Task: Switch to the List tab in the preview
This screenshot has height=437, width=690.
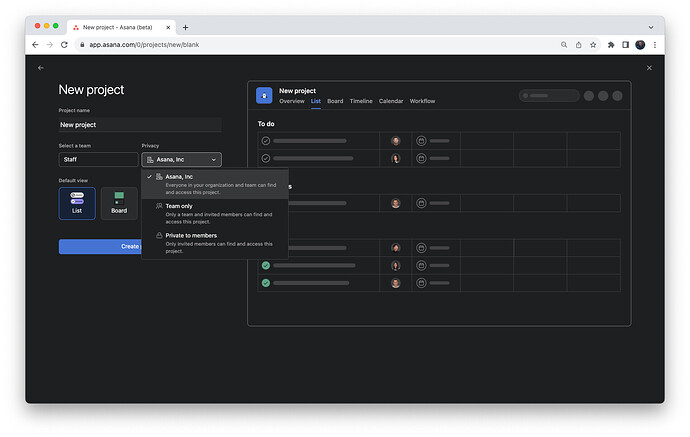Action: coord(316,101)
